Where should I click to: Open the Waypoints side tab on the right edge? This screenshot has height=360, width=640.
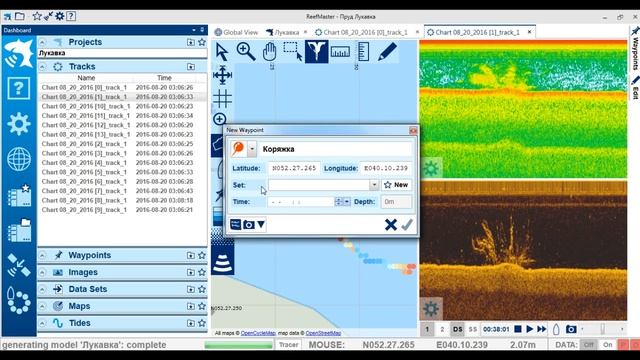coord(635,48)
